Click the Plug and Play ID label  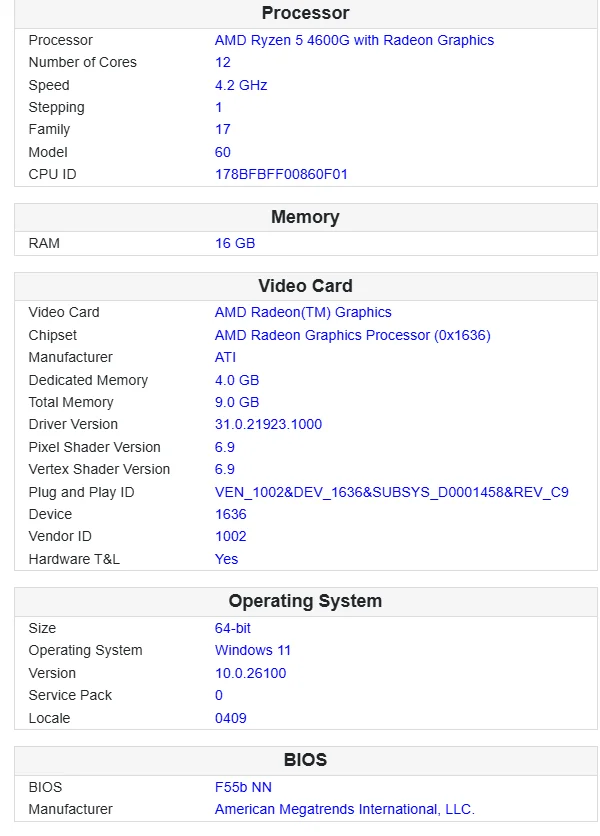[82, 492]
